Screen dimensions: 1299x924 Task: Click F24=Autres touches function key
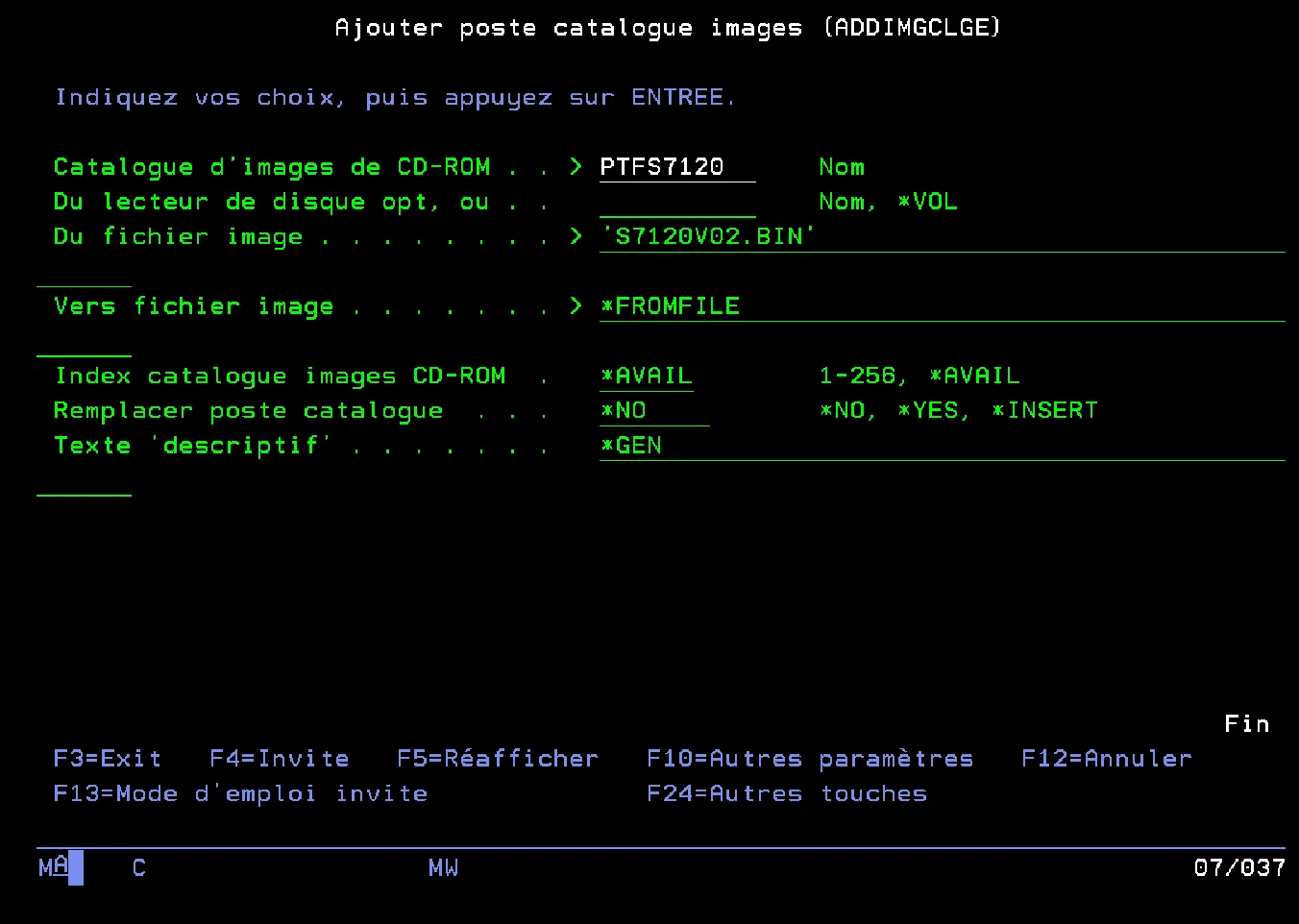(787, 793)
